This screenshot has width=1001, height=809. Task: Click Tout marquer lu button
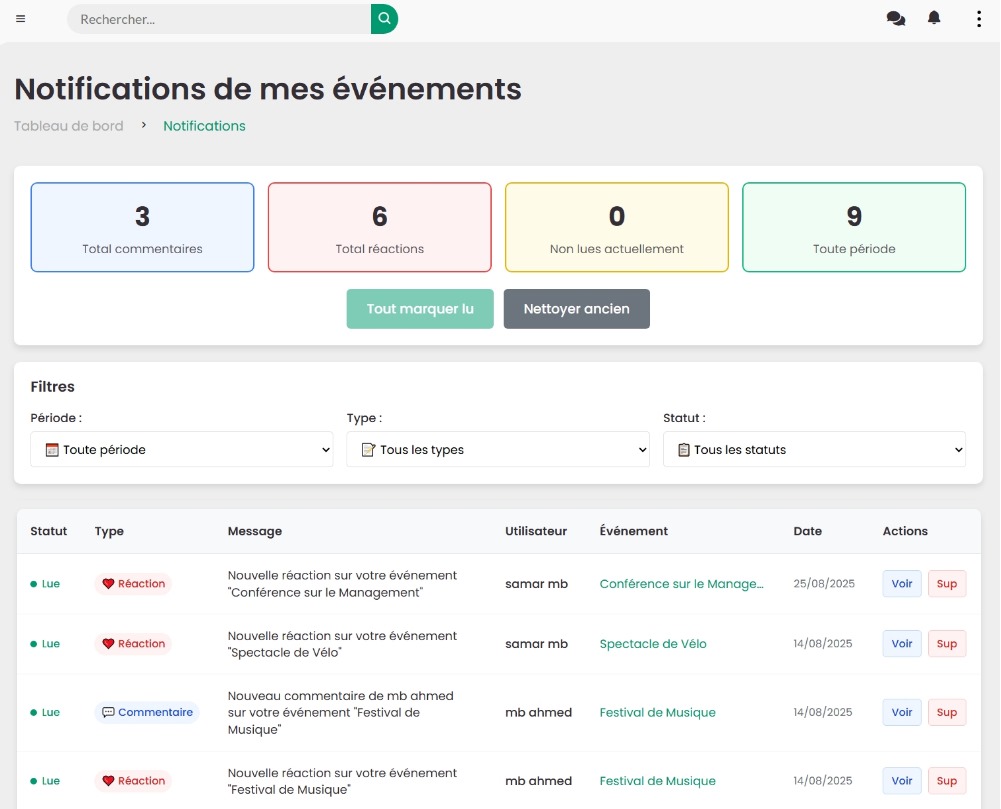420,309
